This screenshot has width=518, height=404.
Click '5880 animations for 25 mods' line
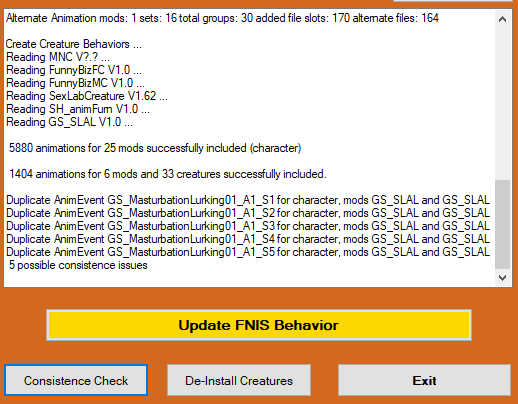click(x=155, y=148)
